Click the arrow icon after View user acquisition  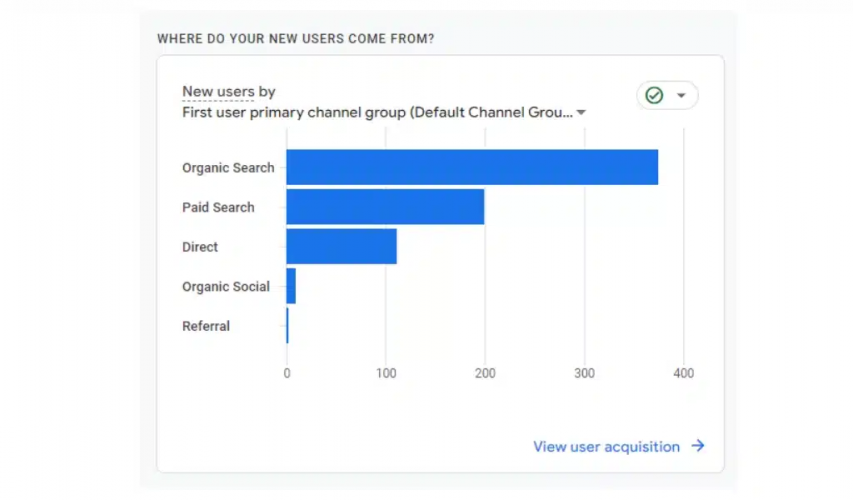698,446
